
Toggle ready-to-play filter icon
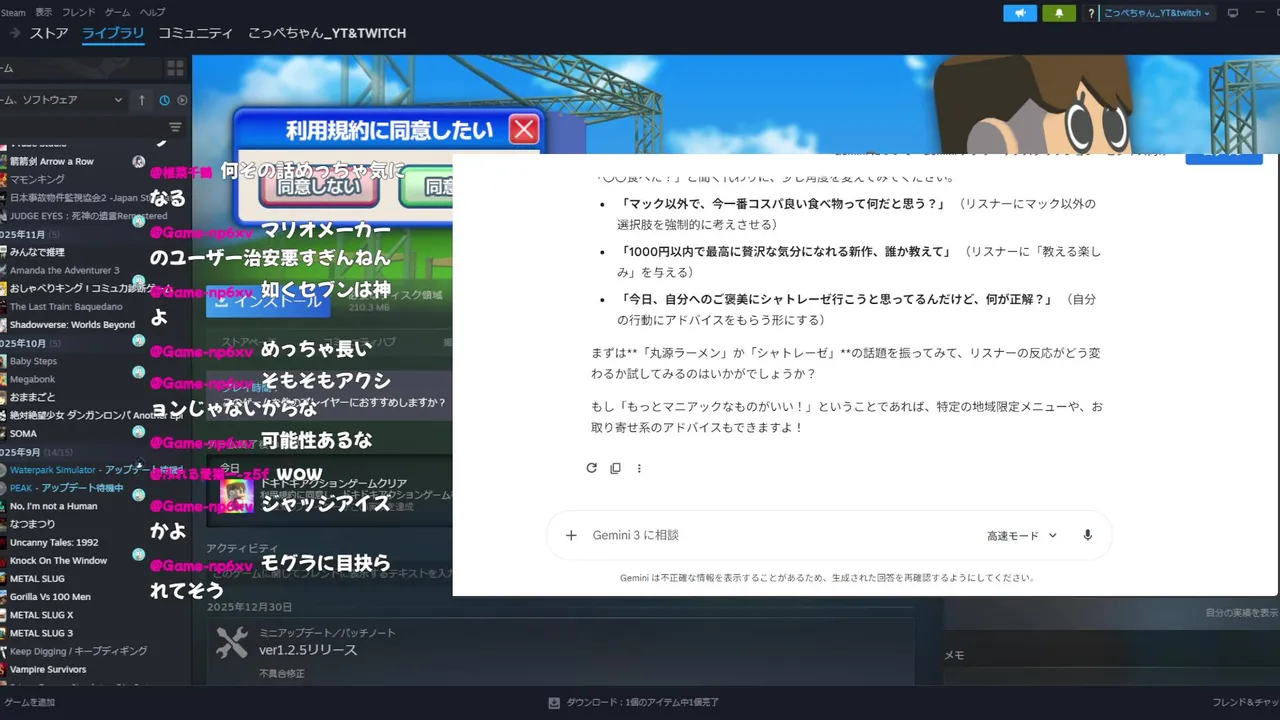[x=182, y=100]
